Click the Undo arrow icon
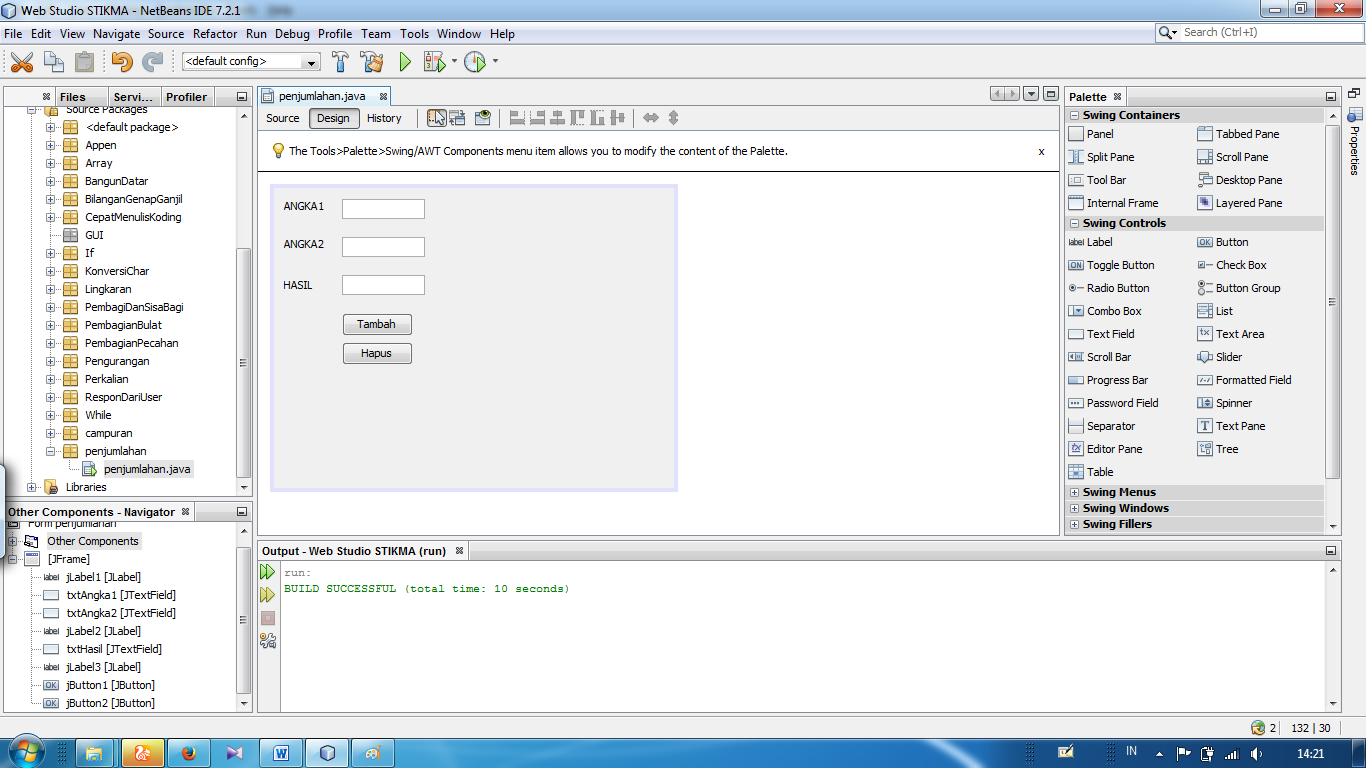The width and height of the screenshot is (1366, 768). [x=119, y=61]
